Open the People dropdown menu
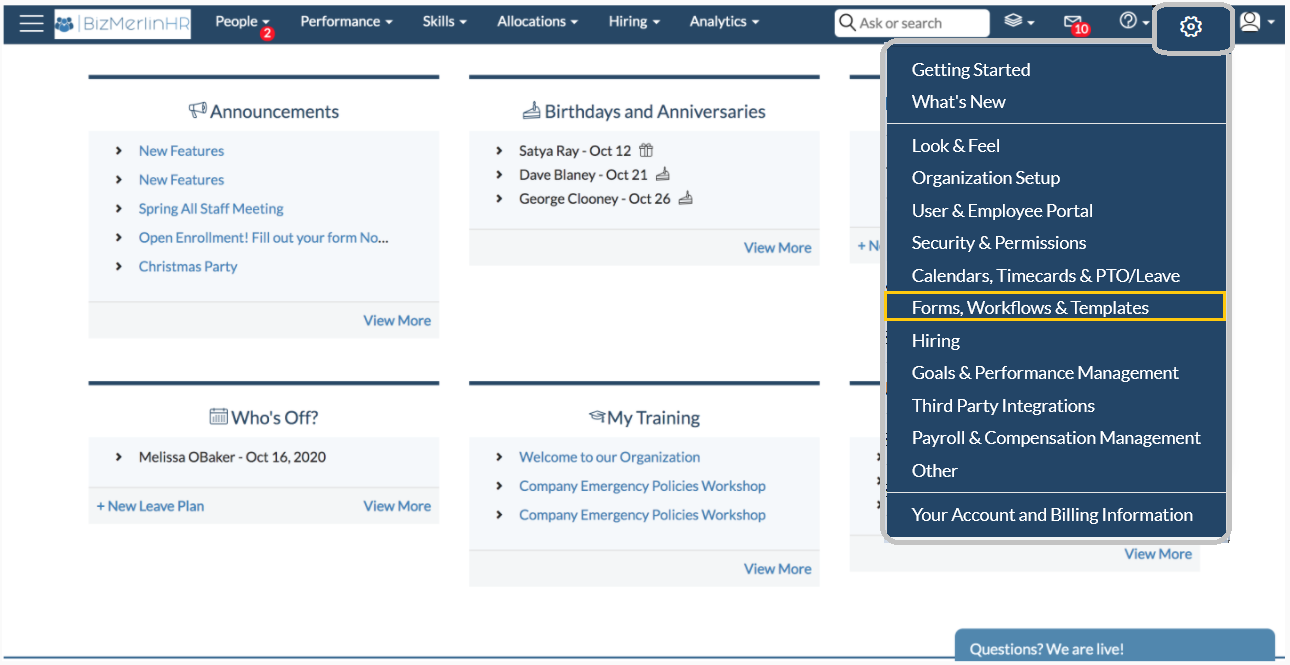The width and height of the screenshot is (1290, 665). [x=243, y=21]
